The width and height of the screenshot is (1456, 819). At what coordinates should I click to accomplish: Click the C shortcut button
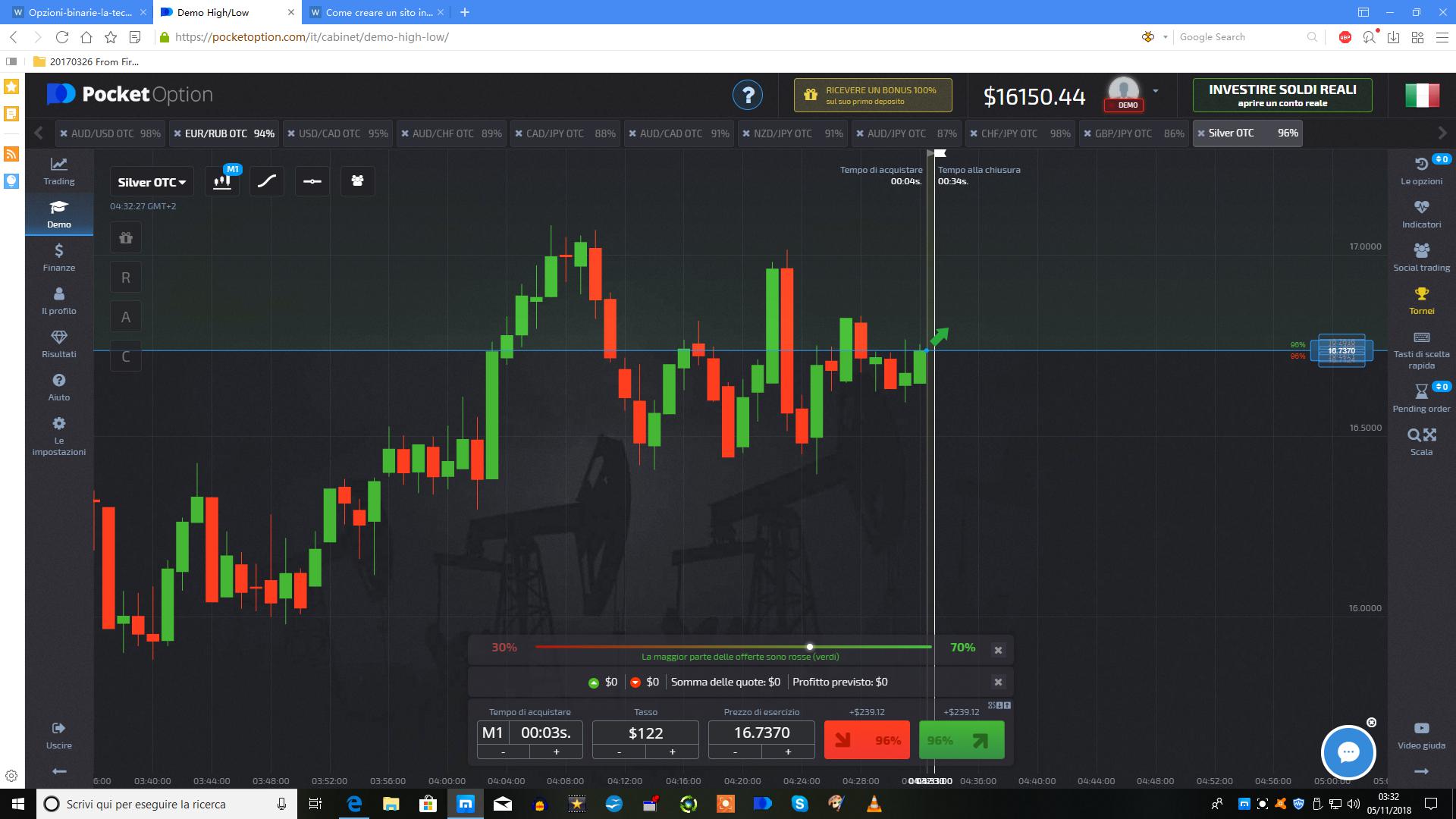(x=126, y=356)
